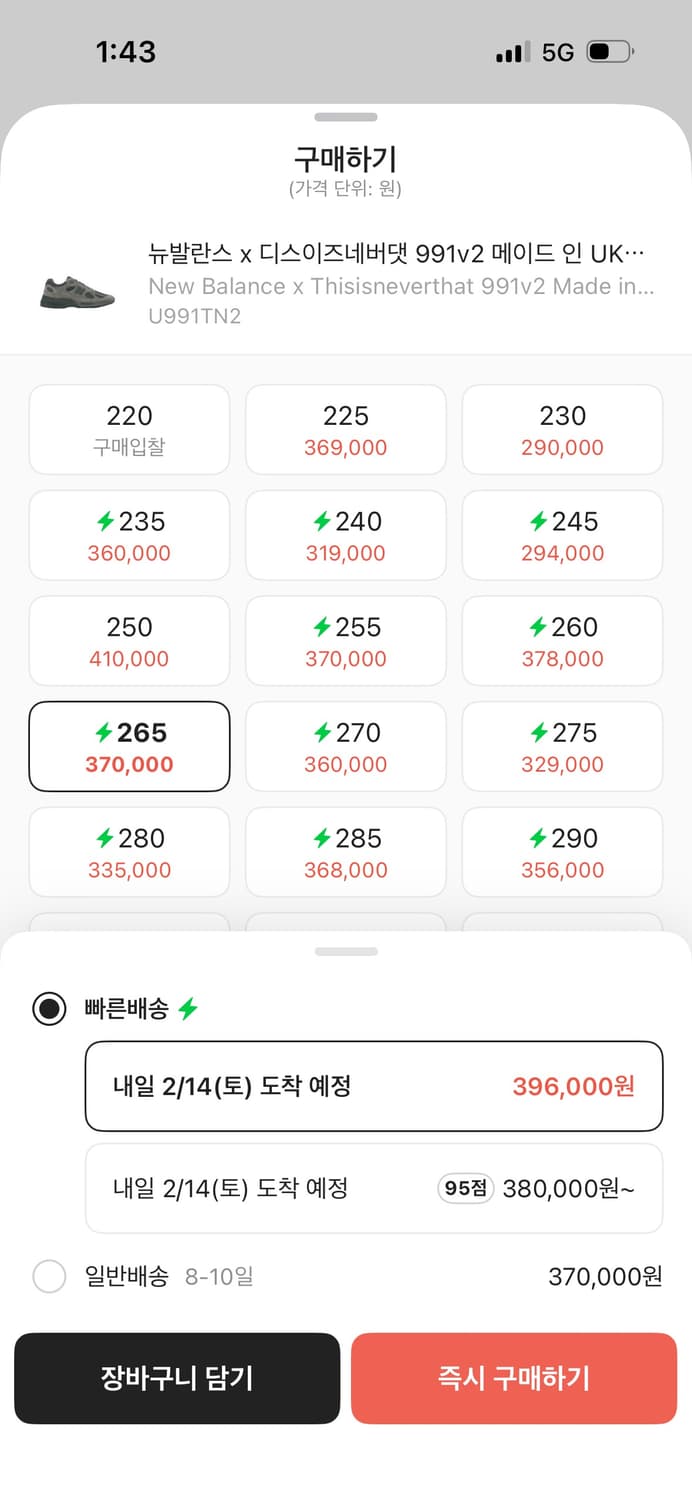
Task: Tap the New Balance 991v2 sneaker thumbnail
Action: click(77, 291)
